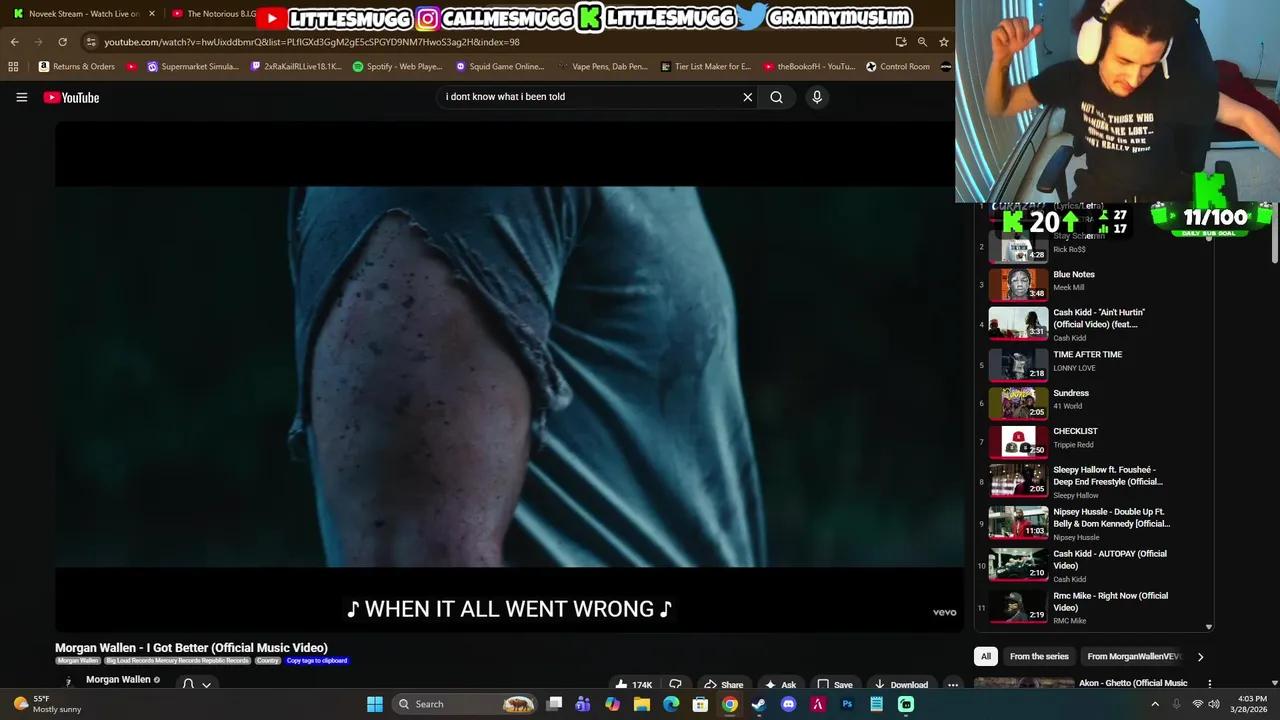Dislike the video with thumbs down

[675, 685]
